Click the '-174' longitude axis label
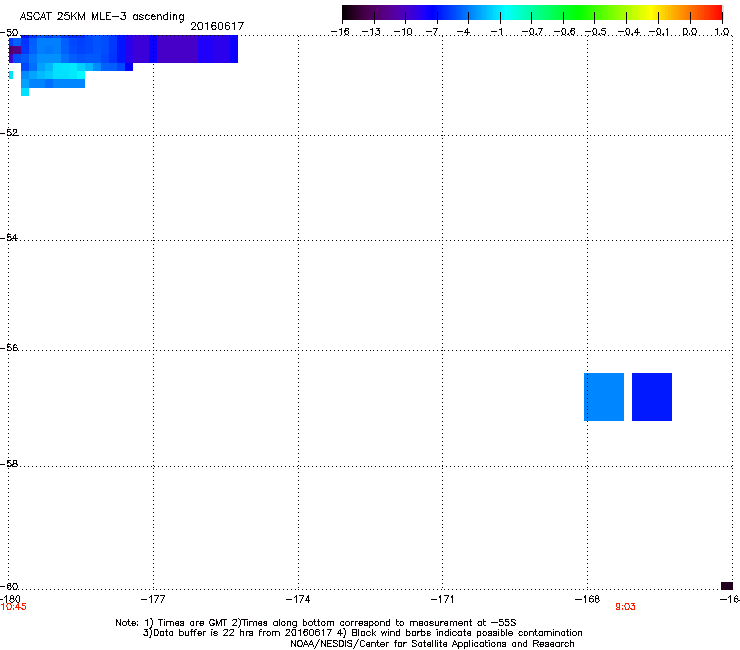This screenshot has width=740, height=650. 298,599
